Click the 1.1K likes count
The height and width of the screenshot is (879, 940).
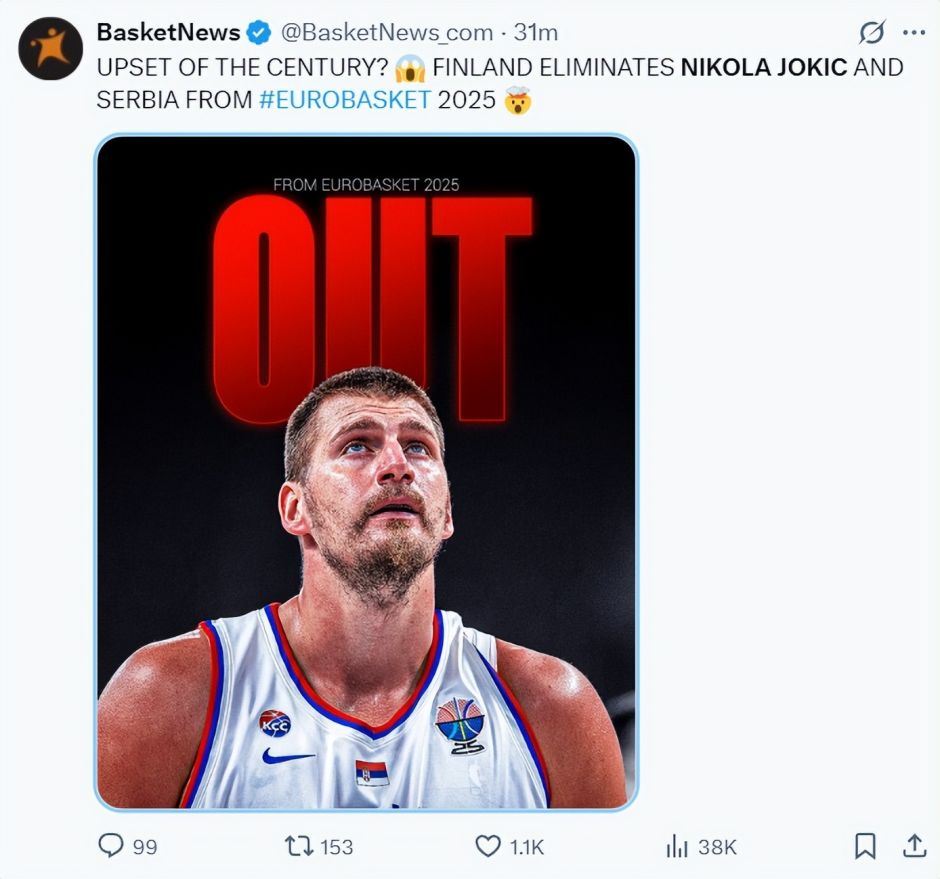coord(526,847)
